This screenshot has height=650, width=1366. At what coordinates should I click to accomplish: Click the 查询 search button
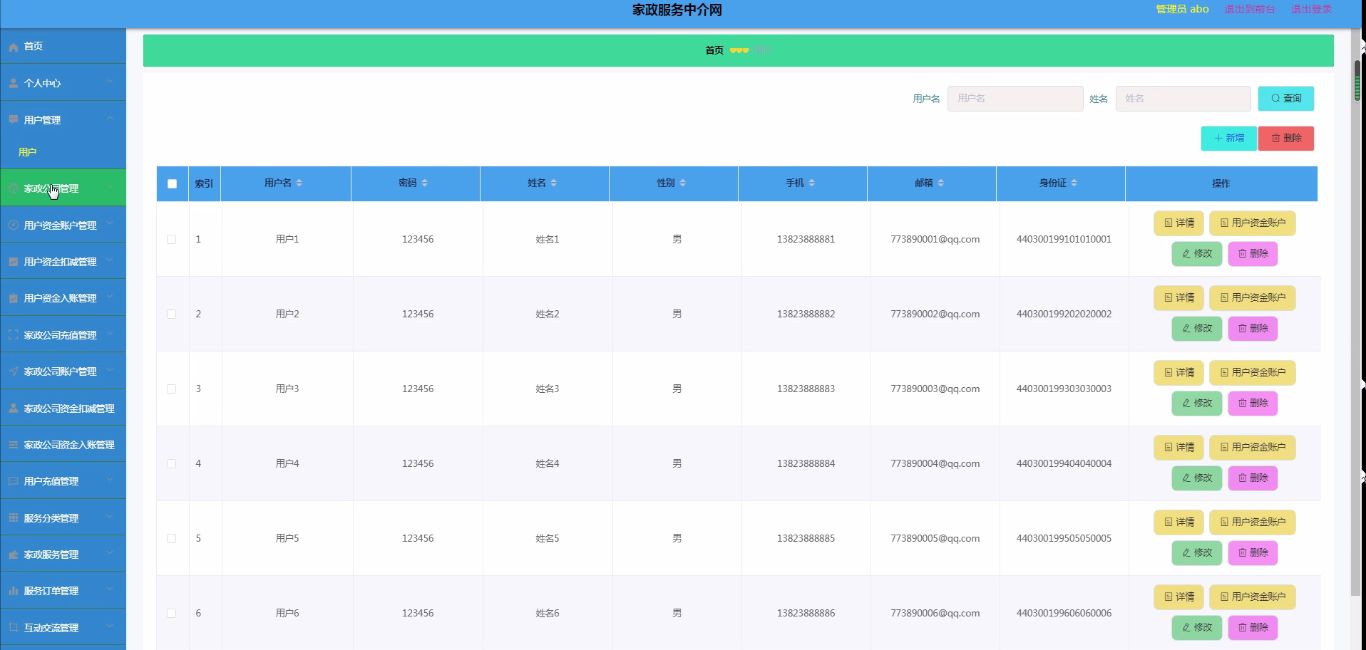click(x=1286, y=99)
